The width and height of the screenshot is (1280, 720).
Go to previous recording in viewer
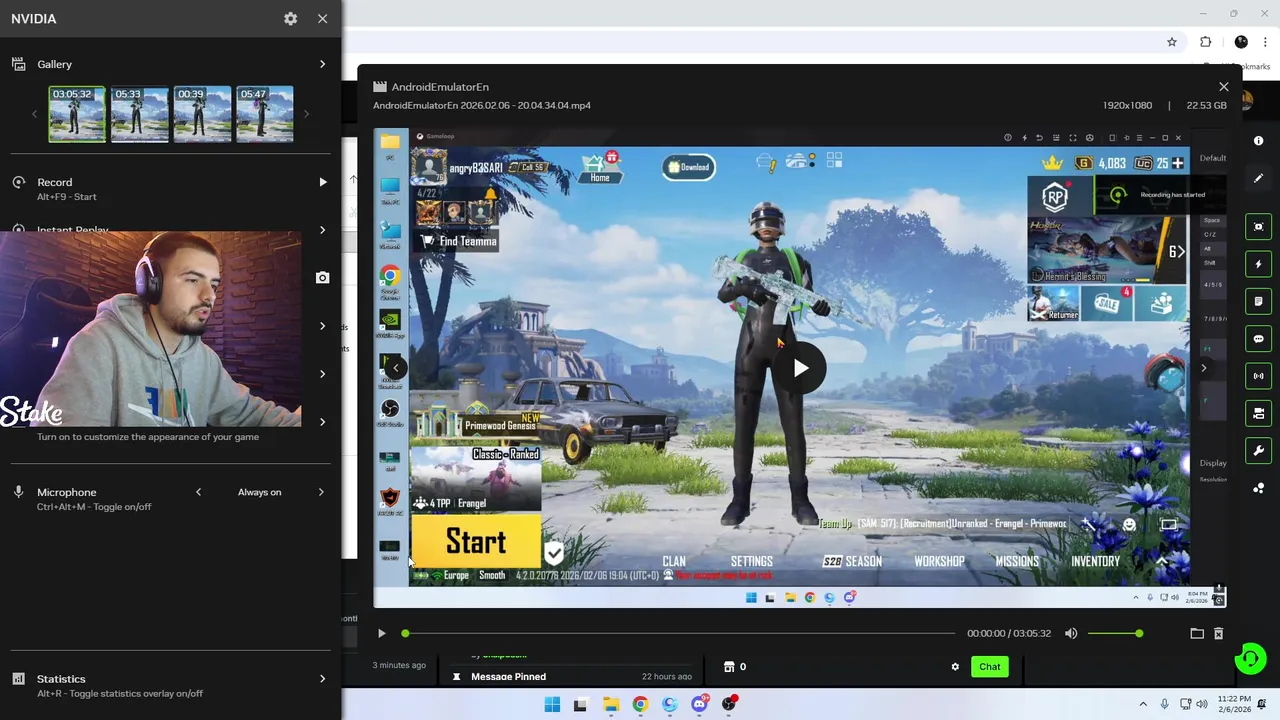[396, 368]
